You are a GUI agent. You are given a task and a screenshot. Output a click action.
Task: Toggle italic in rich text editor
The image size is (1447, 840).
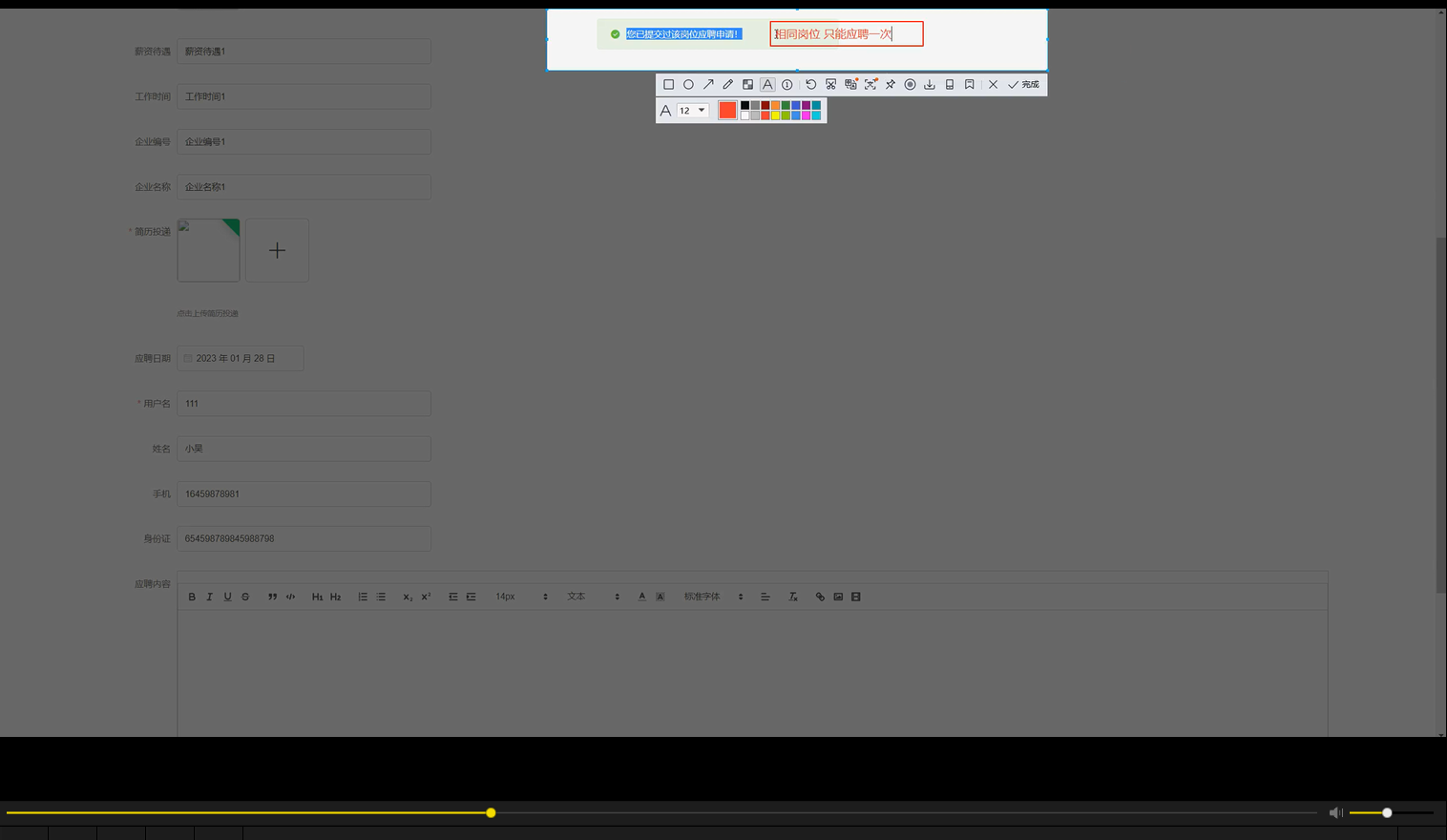pos(209,597)
